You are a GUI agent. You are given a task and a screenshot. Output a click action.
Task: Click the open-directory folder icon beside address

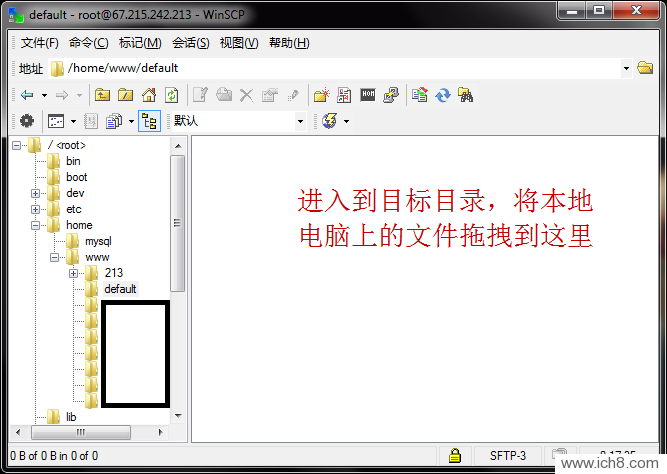coord(645,68)
